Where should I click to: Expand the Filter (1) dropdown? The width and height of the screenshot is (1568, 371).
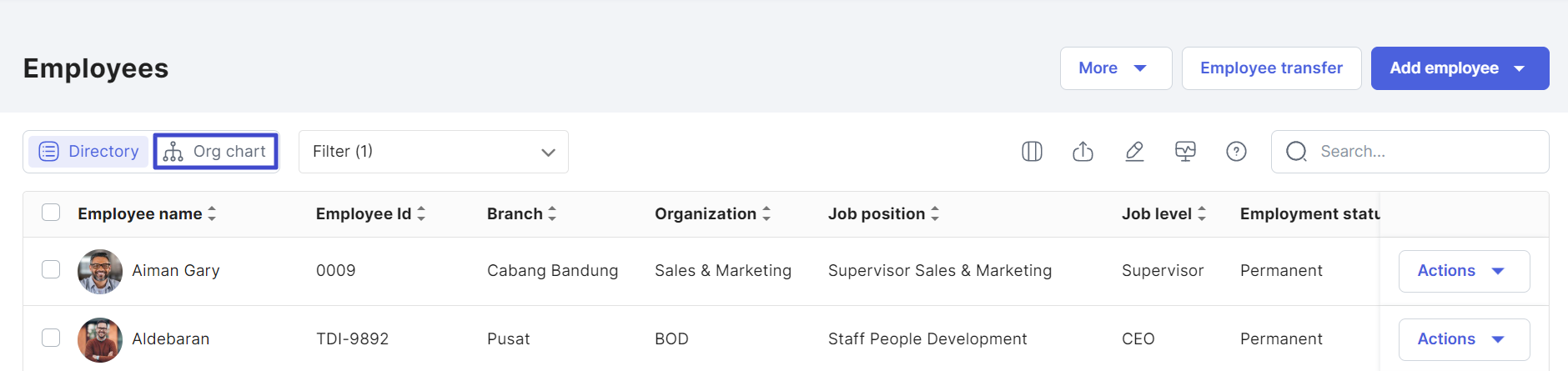(434, 152)
